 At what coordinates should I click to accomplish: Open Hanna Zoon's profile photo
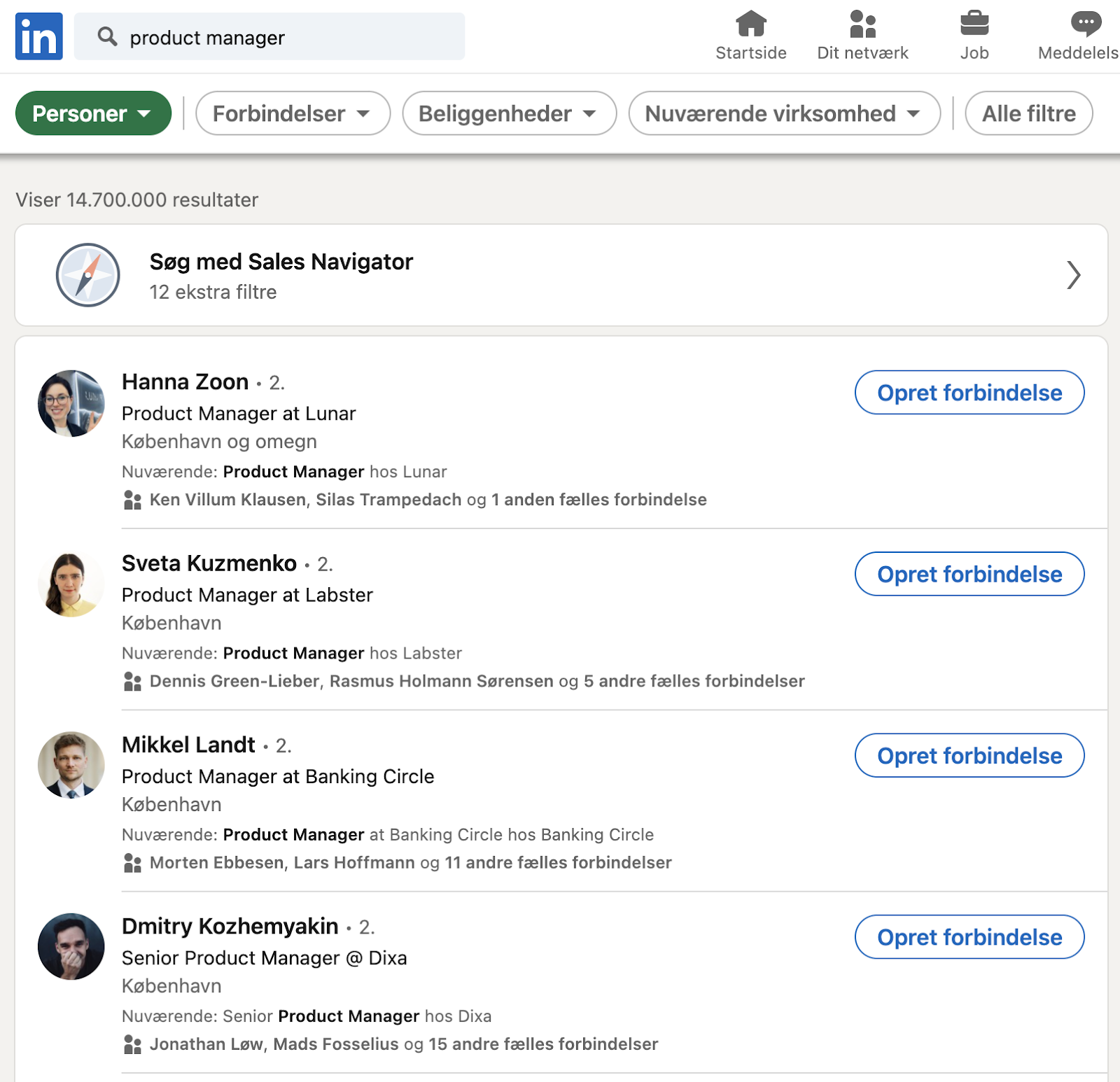click(71, 404)
